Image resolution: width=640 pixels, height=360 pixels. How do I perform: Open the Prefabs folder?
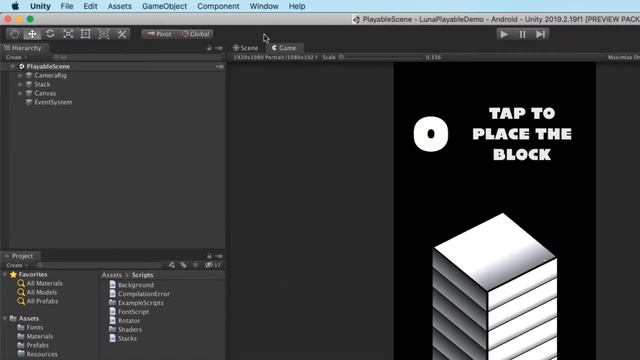(x=33, y=346)
